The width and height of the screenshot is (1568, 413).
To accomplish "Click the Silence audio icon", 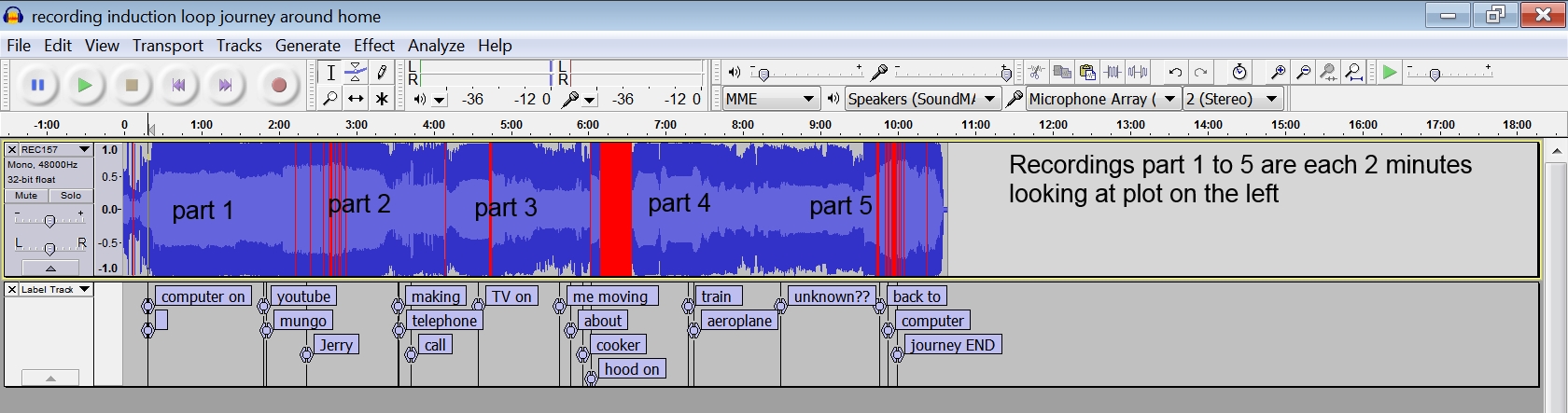I will pyautogui.click(x=1138, y=72).
